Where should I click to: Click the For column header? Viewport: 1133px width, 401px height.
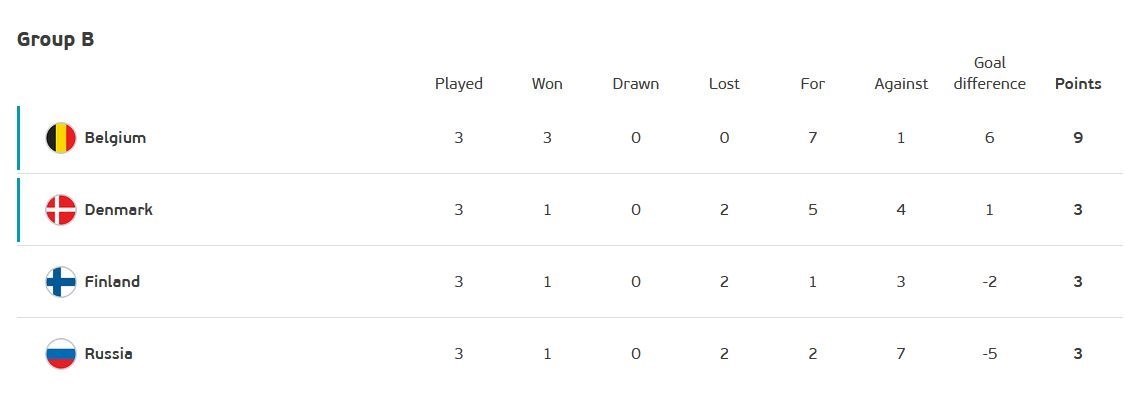coord(813,84)
